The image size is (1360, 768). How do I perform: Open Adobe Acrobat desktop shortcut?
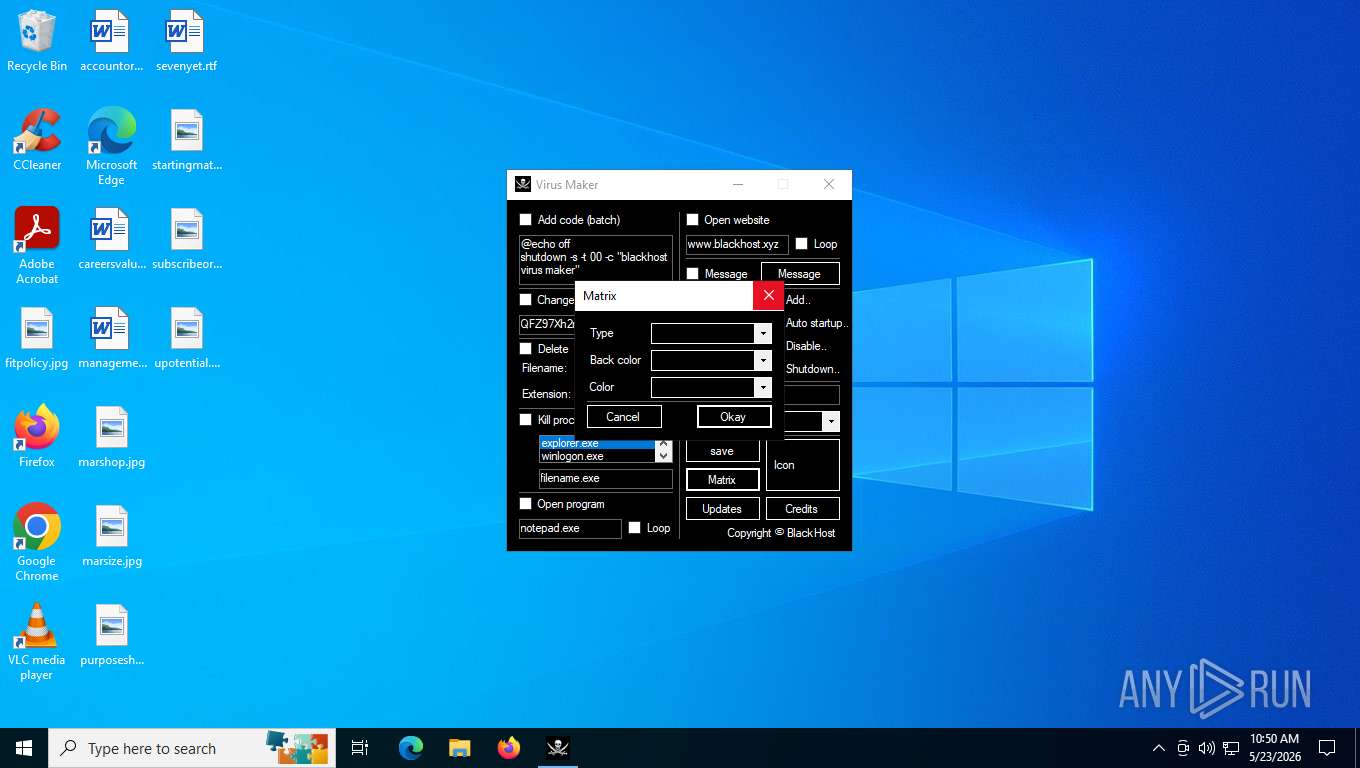pos(37,246)
